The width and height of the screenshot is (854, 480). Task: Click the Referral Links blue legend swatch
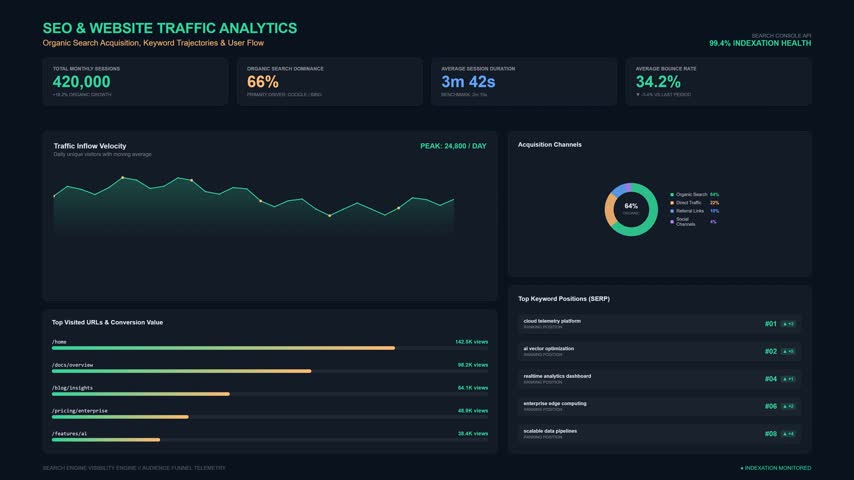click(672, 211)
